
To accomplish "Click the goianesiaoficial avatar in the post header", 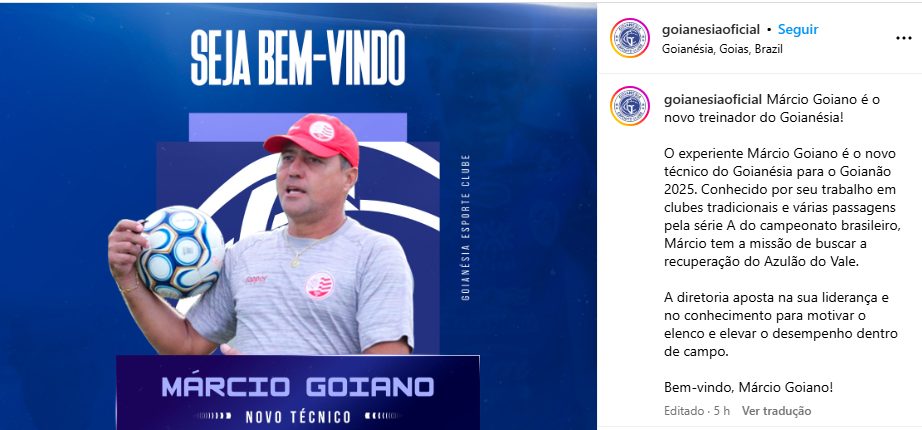I will pyautogui.click(x=630, y=38).
